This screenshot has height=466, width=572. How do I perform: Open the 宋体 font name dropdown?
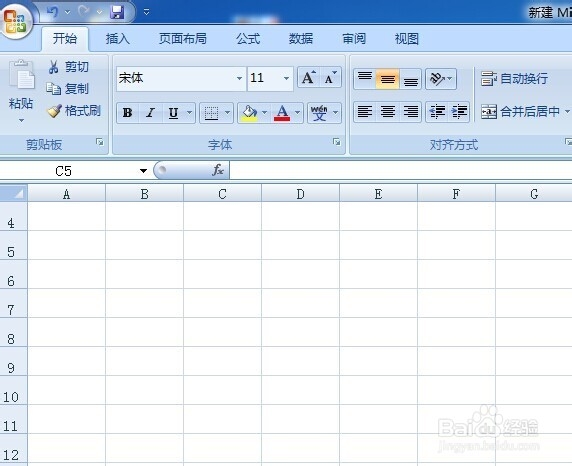click(239, 78)
